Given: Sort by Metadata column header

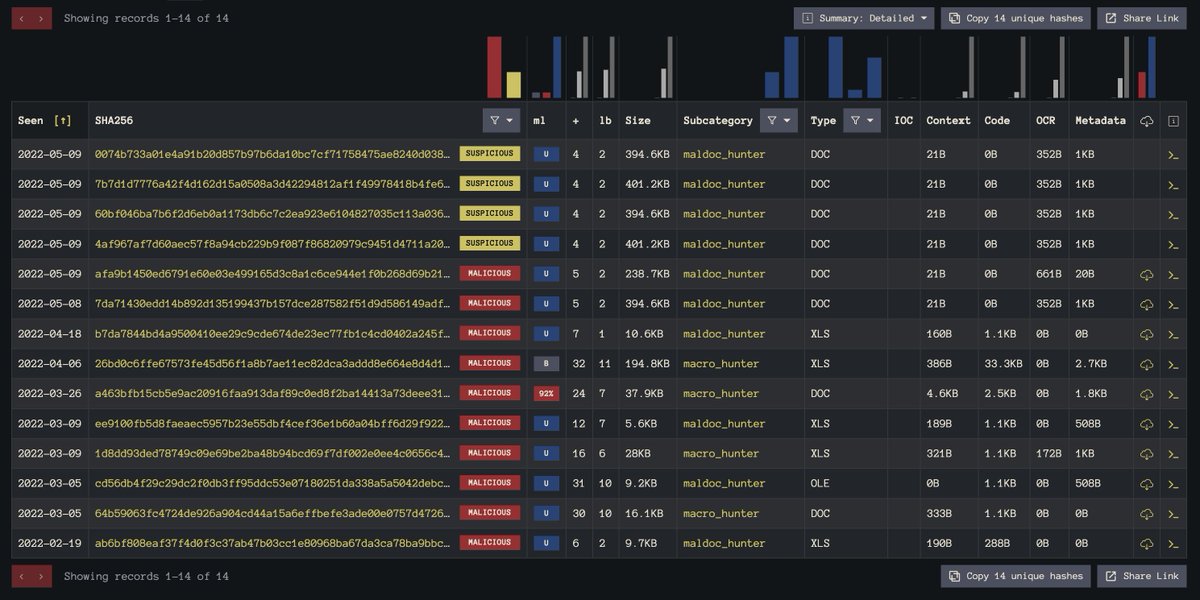Looking at the screenshot, I should click(x=1100, y=121).
